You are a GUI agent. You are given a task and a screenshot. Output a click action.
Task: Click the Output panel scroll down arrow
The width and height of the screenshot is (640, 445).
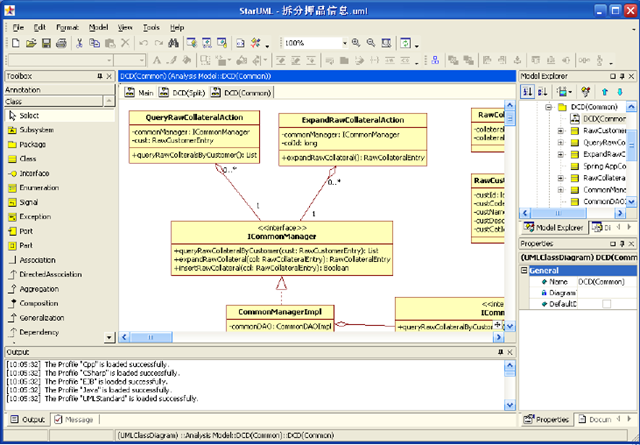pos(510,405)
